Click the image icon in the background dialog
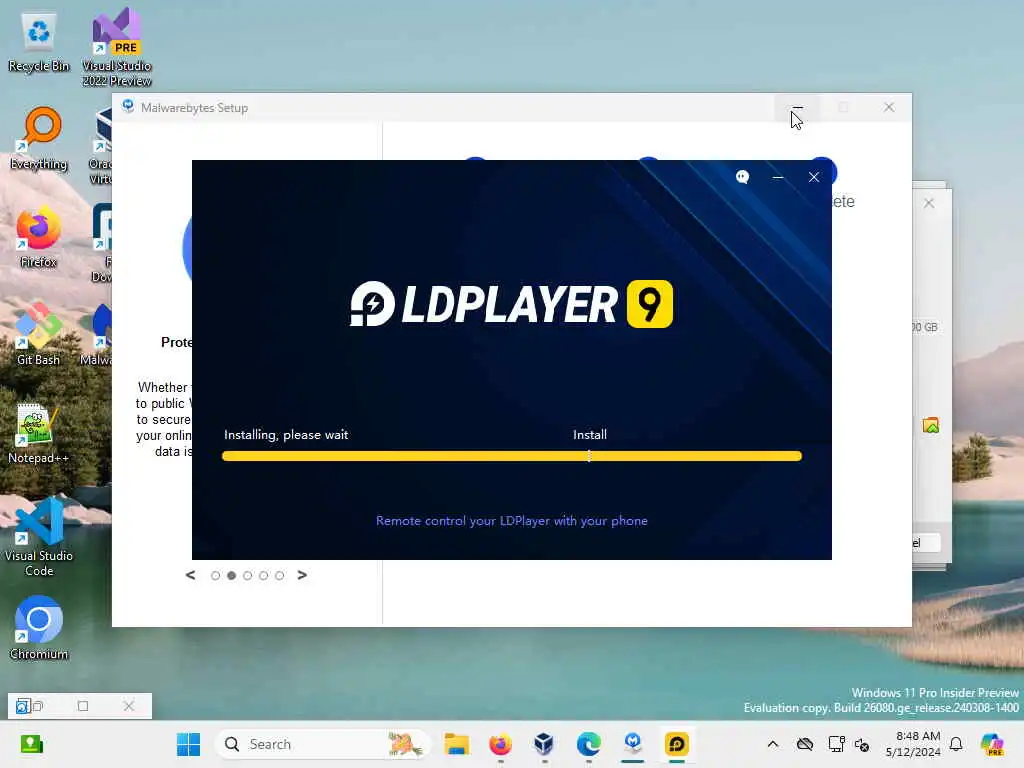 [931, 426]
